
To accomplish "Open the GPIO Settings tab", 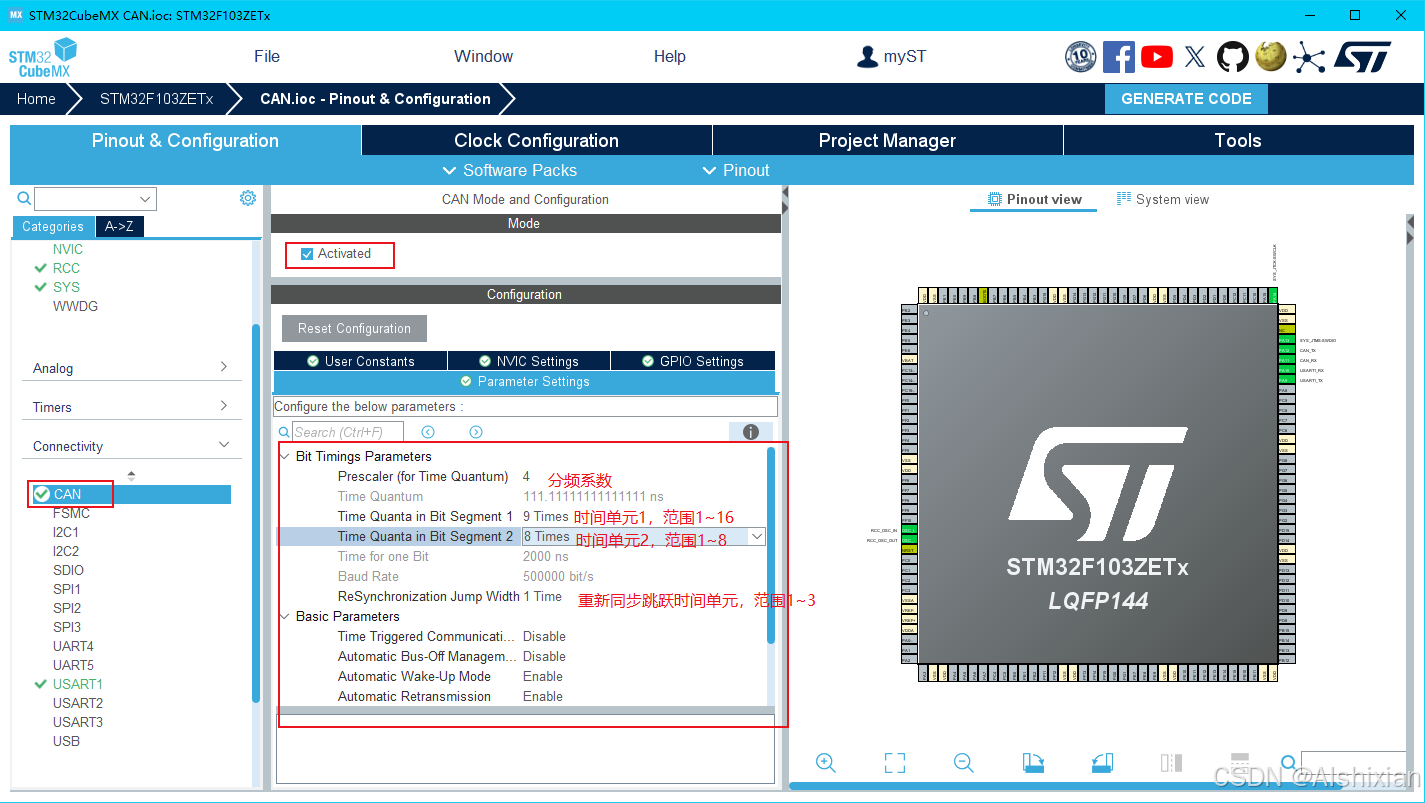I will tap(692, 361).
